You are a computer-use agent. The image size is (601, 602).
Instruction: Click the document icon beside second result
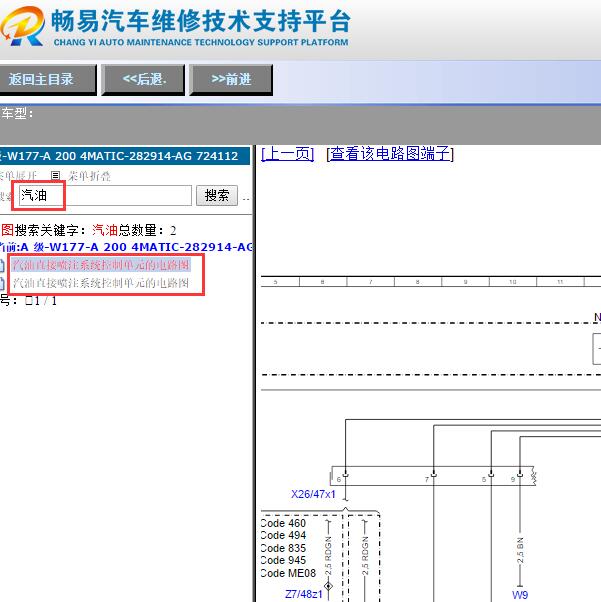click(x=2, y=283)
